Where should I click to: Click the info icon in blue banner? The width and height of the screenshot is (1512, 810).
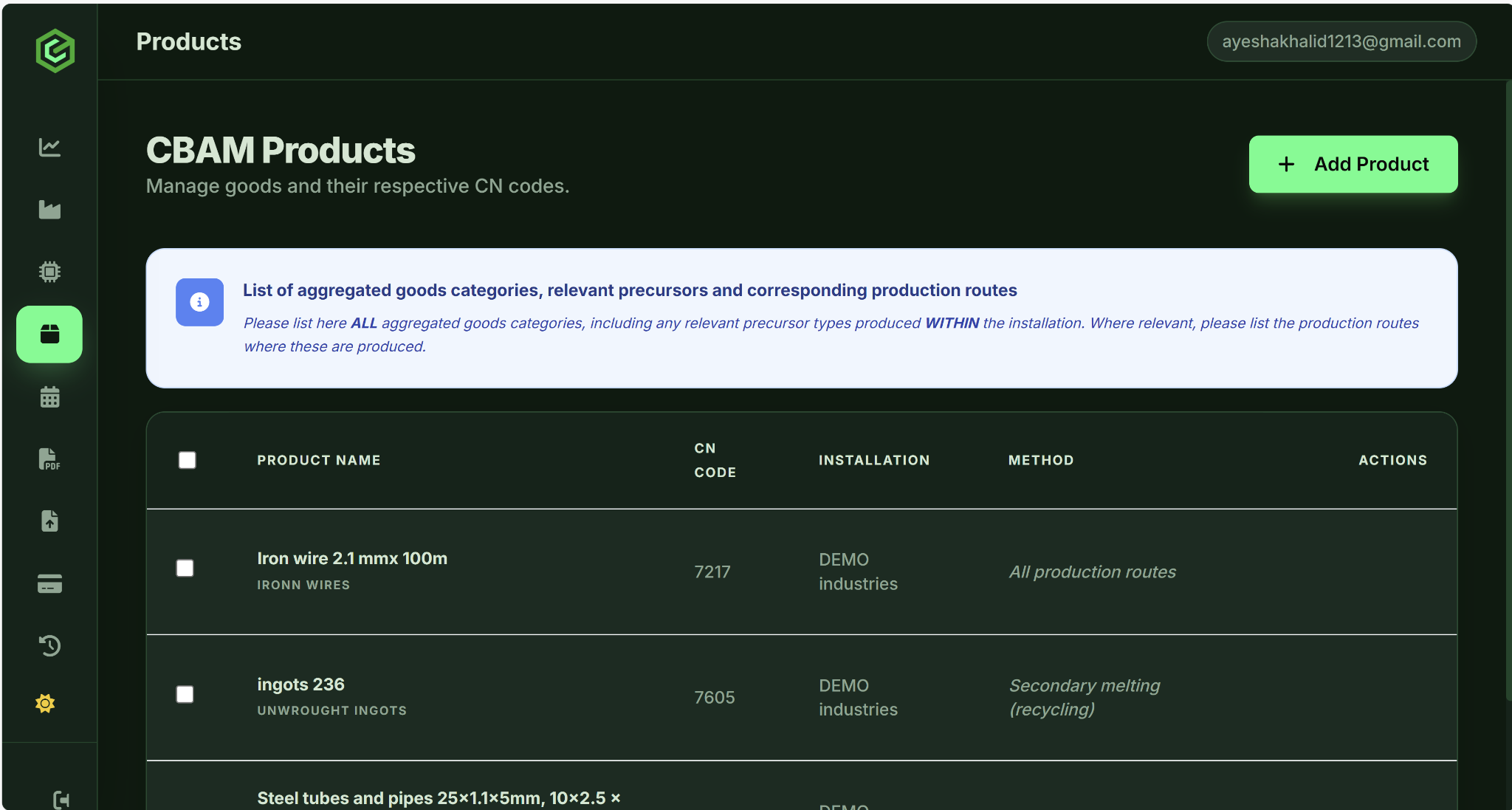[x=199, y=302]
